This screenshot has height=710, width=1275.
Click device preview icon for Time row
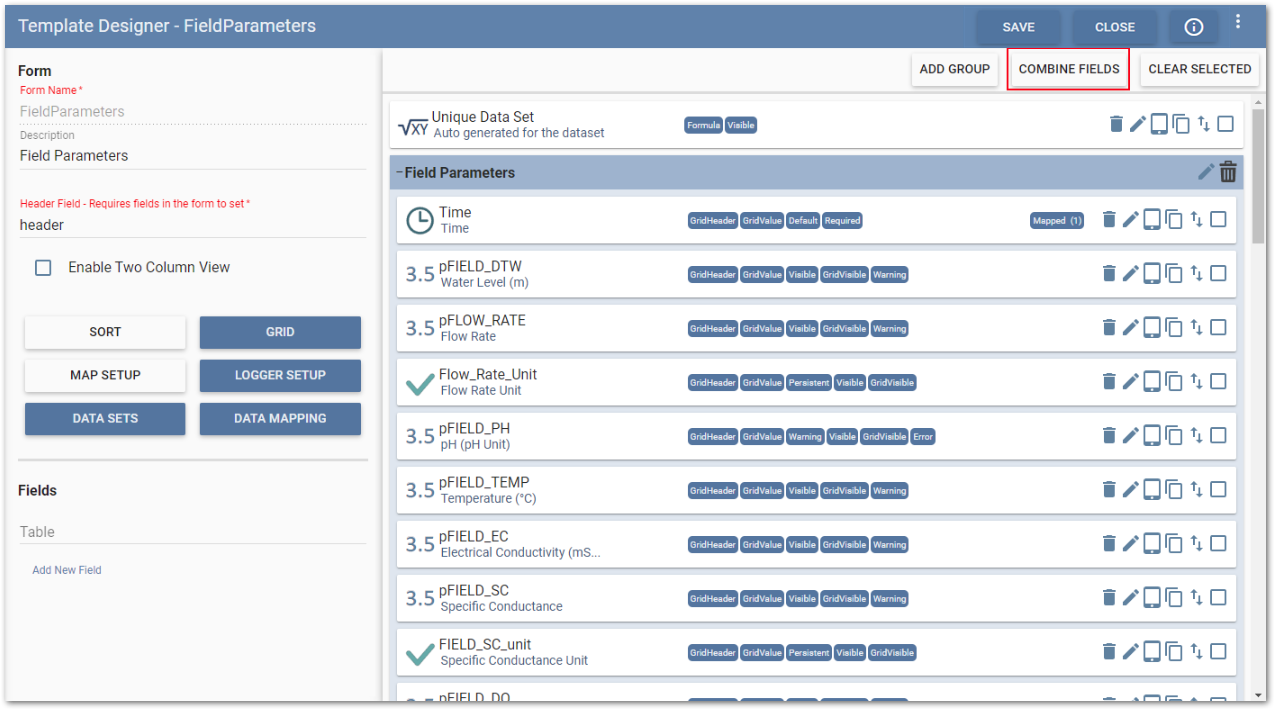[x=1152, y=219]
